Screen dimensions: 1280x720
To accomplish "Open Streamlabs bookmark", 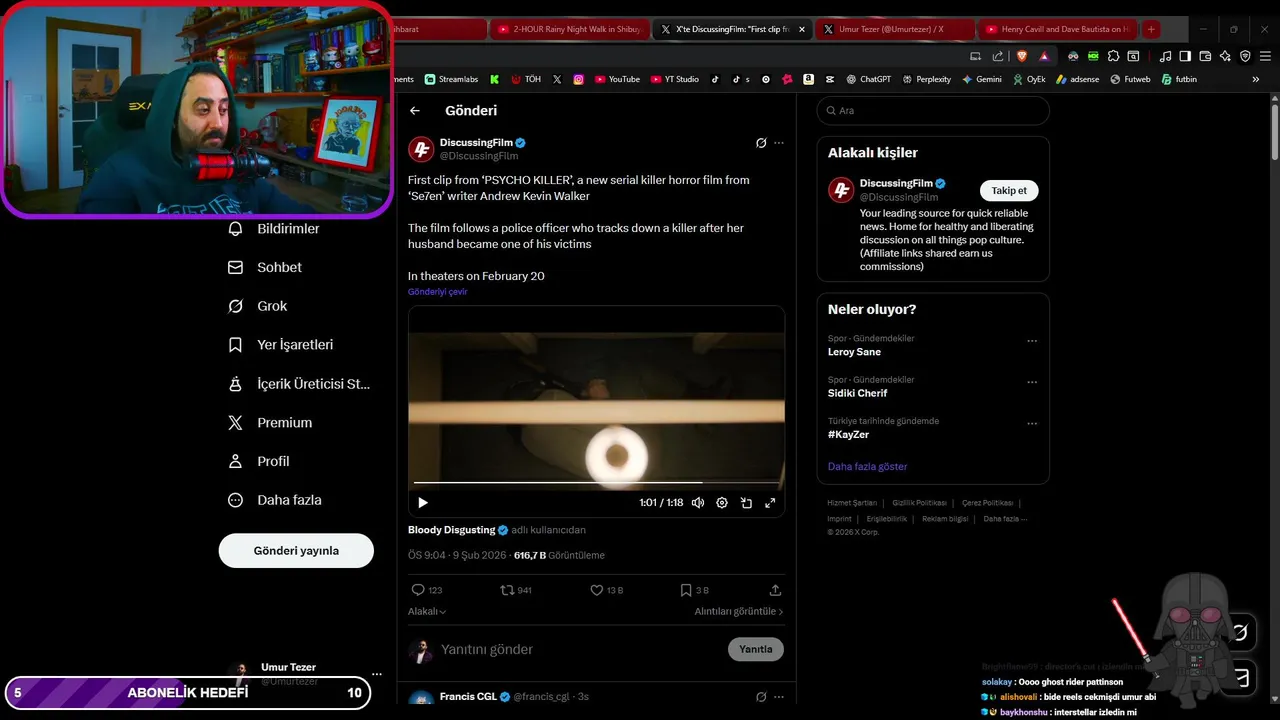I will coord(451,79).
